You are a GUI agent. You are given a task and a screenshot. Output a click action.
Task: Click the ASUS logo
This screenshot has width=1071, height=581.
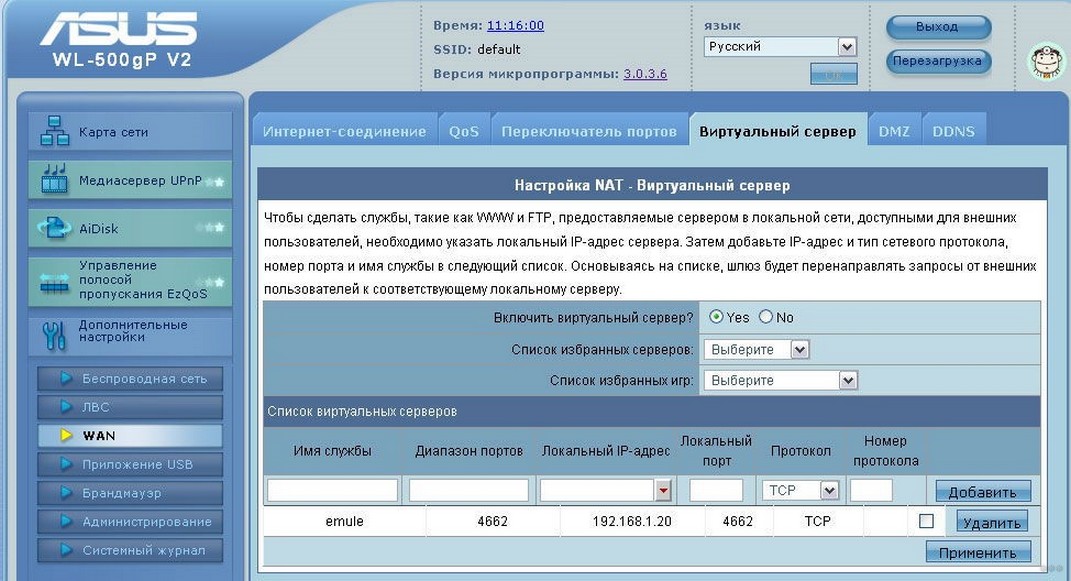point(118,29)
